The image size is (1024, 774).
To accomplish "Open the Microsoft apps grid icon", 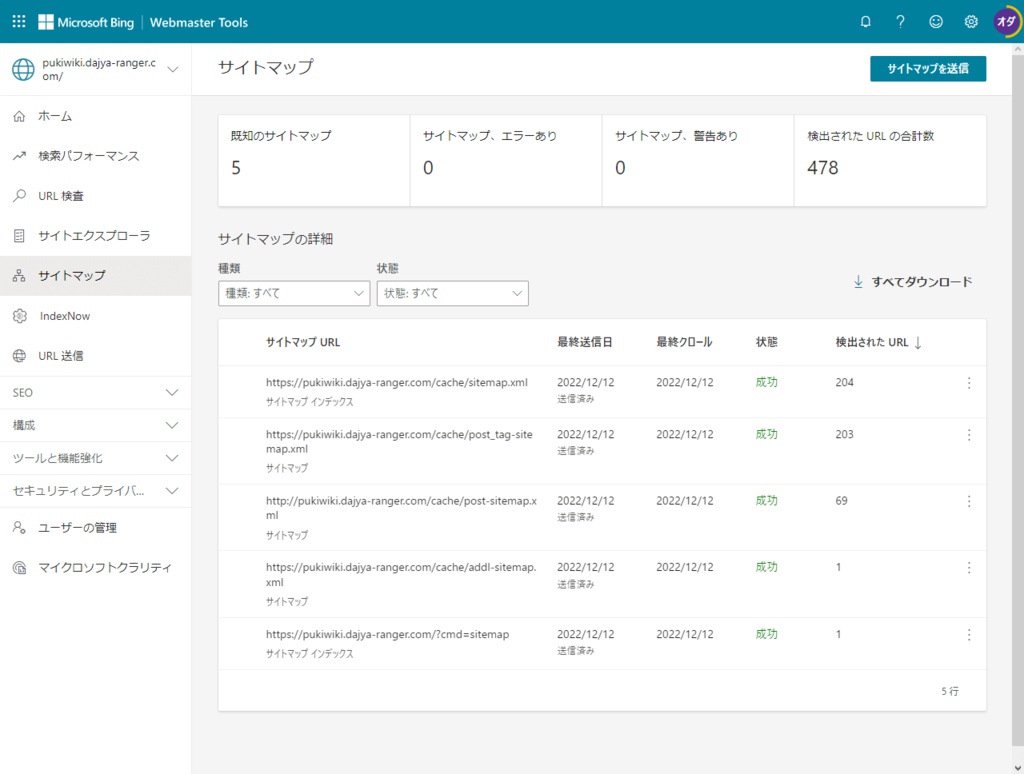I will [x=17, y=21].
